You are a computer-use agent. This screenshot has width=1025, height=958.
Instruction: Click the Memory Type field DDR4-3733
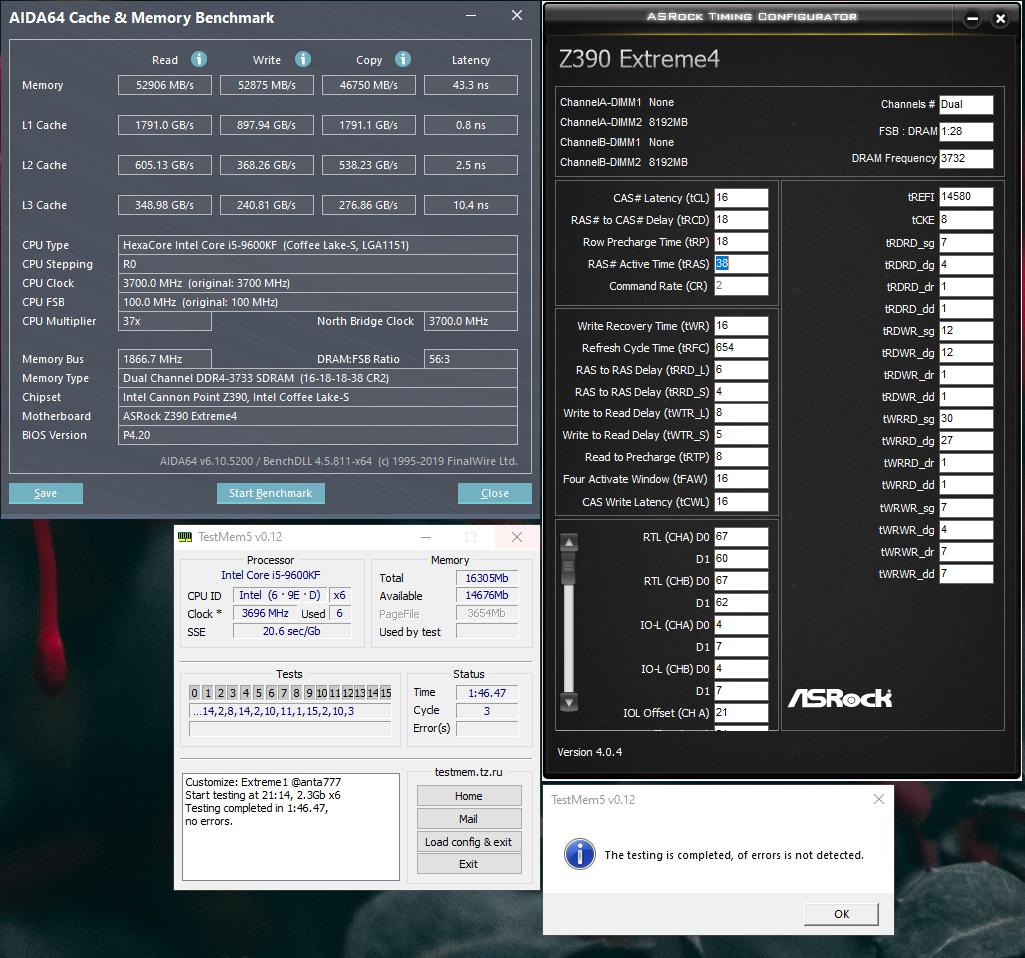[318, 378]
